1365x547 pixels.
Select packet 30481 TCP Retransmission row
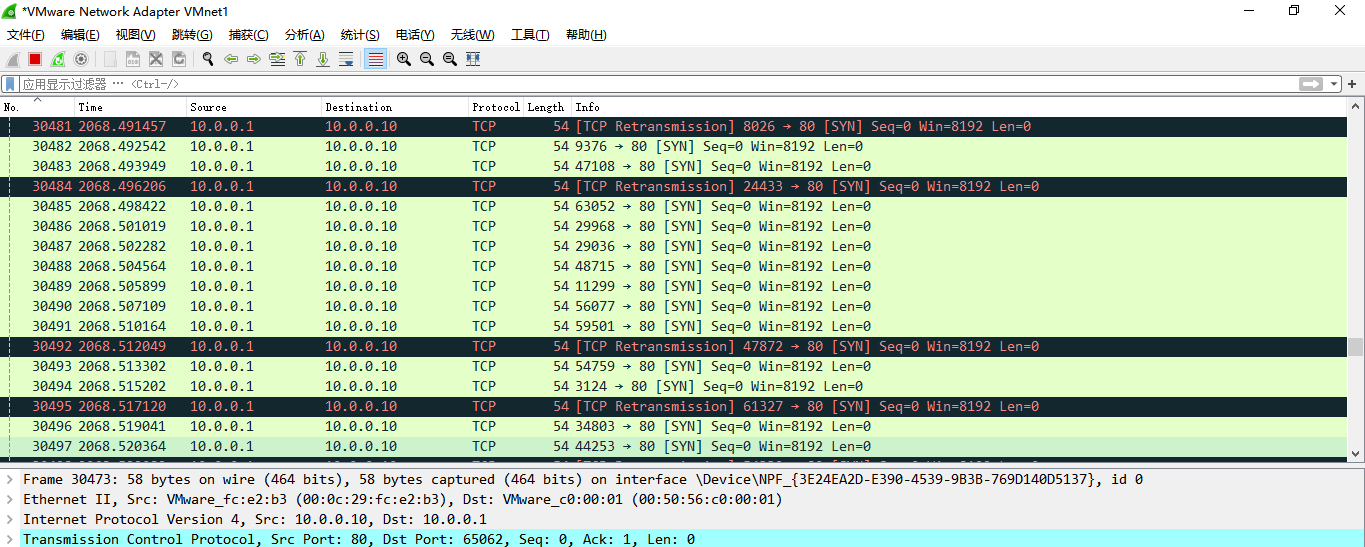point(674,127)
